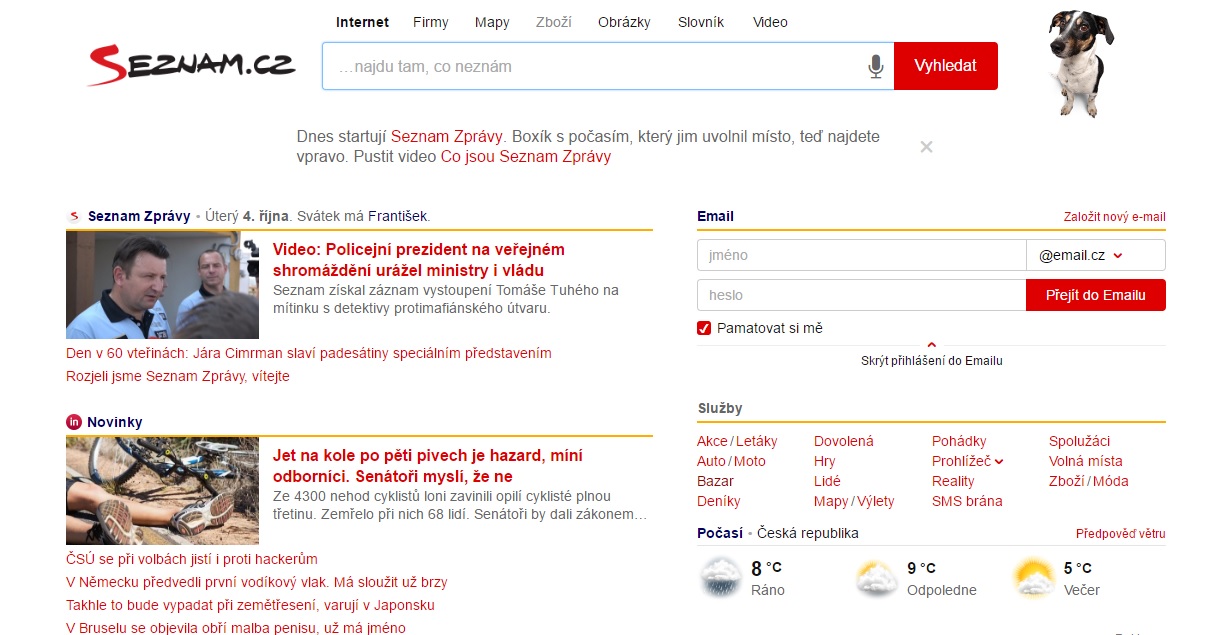Click the Novinky section icon
The image size is (1225, 635).
(74, 422)
